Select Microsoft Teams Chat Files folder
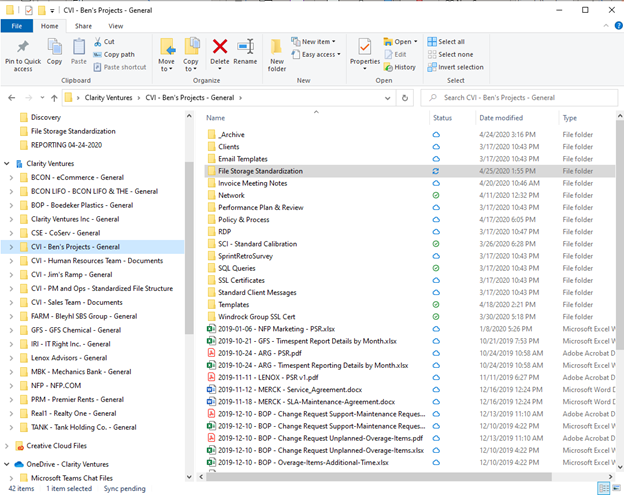 pos(72,478)
